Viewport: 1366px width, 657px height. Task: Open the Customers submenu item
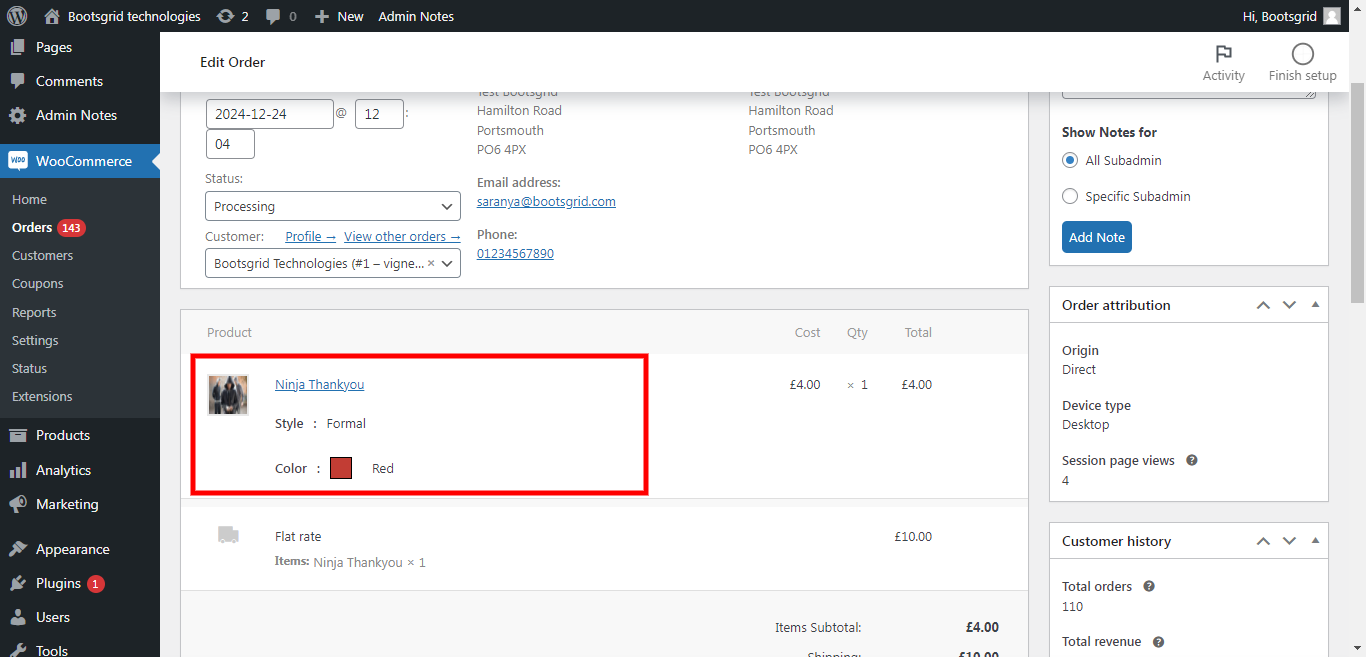[x=42, y=256]
